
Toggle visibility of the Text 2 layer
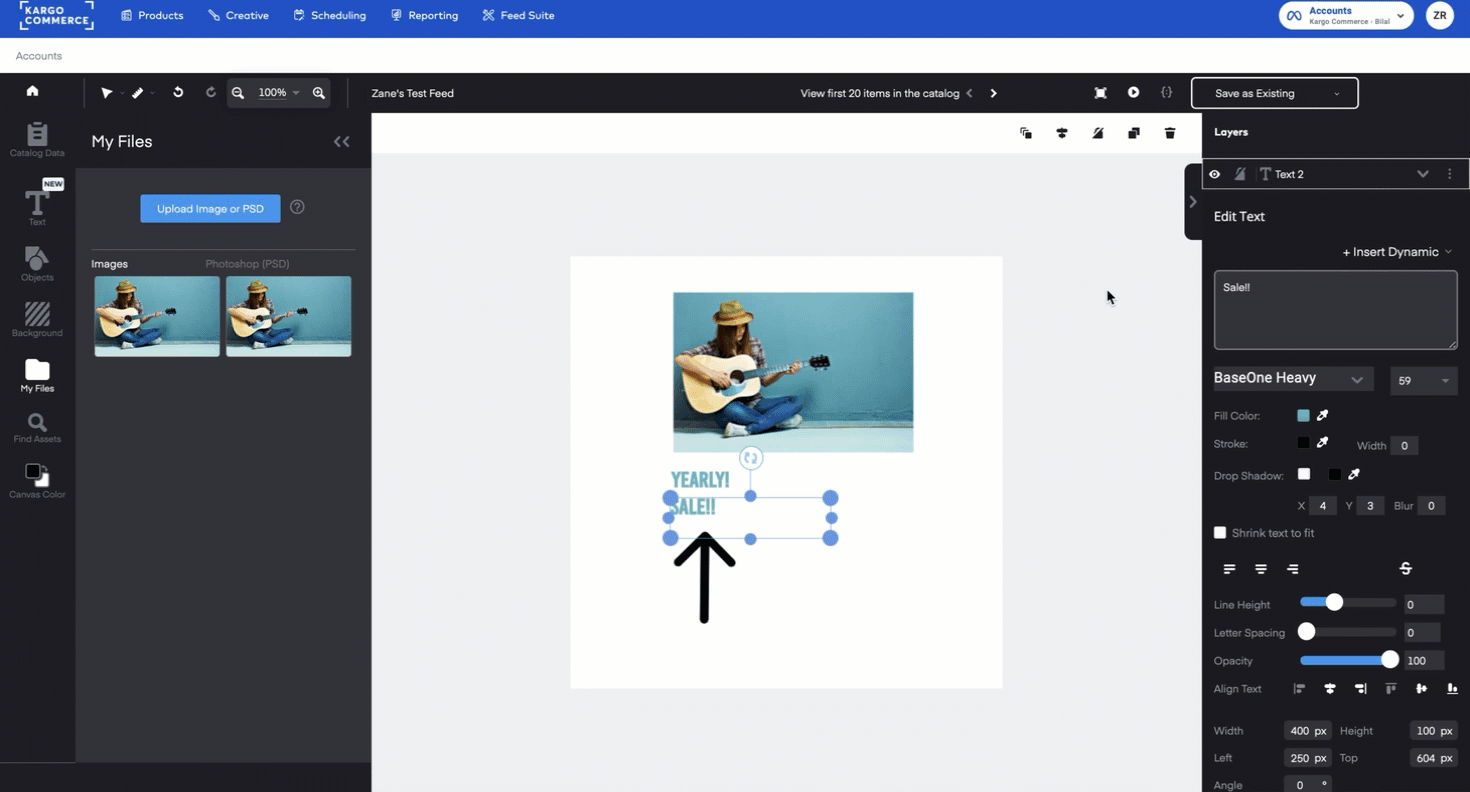1214,173
